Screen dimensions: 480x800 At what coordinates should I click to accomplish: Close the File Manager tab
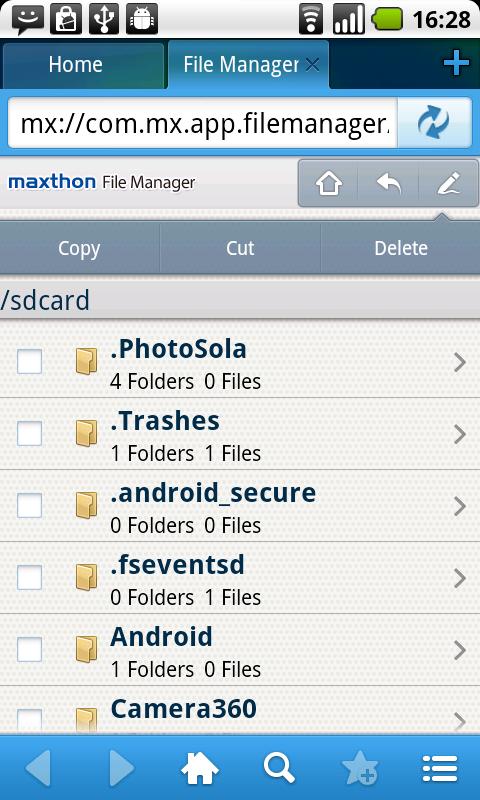[312, 65]
